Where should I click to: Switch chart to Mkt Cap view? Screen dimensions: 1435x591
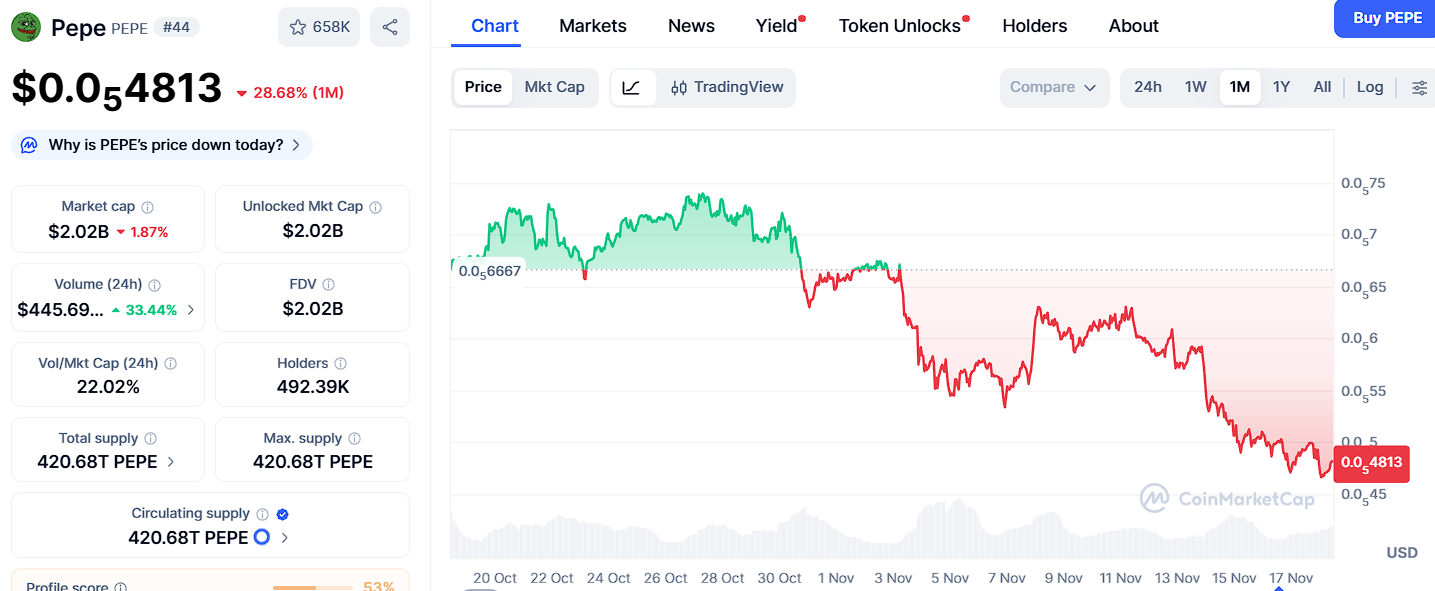point(554,87)
